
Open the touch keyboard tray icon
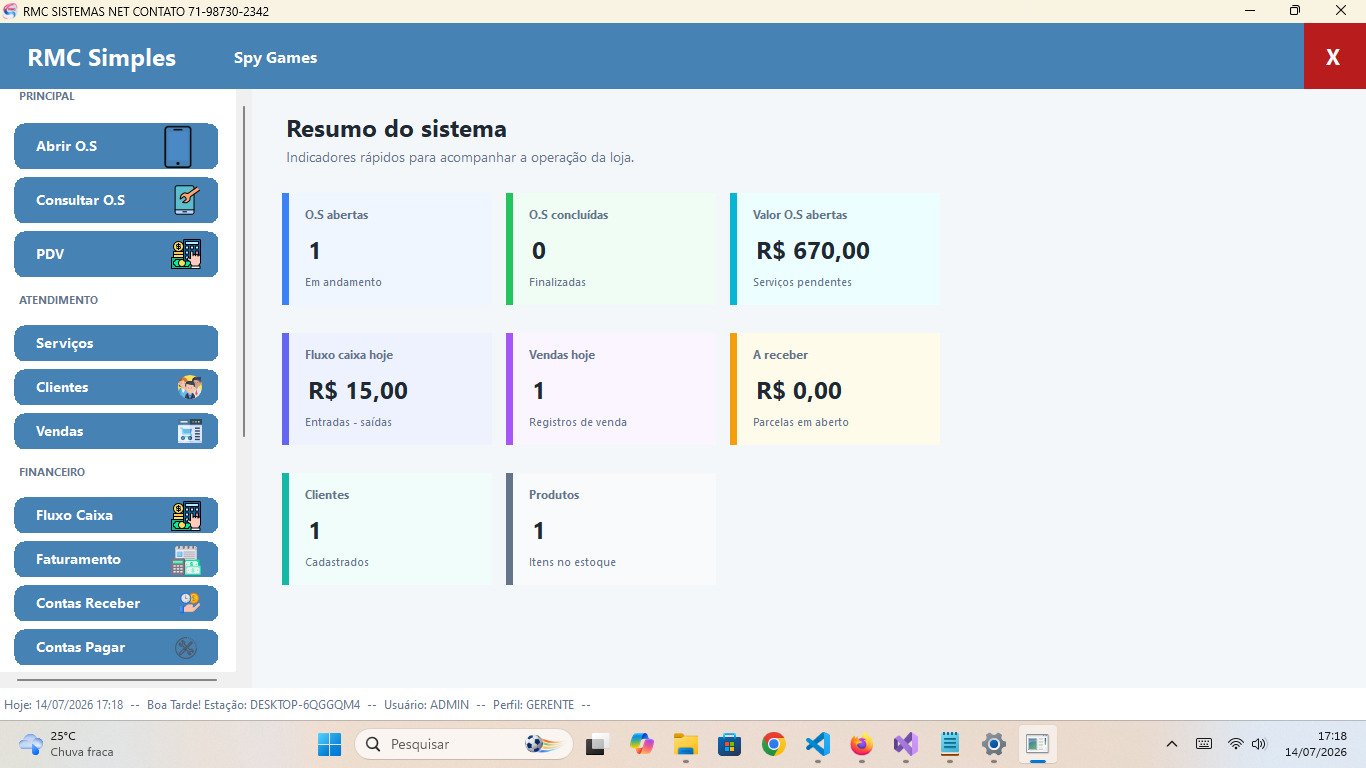1204,744
